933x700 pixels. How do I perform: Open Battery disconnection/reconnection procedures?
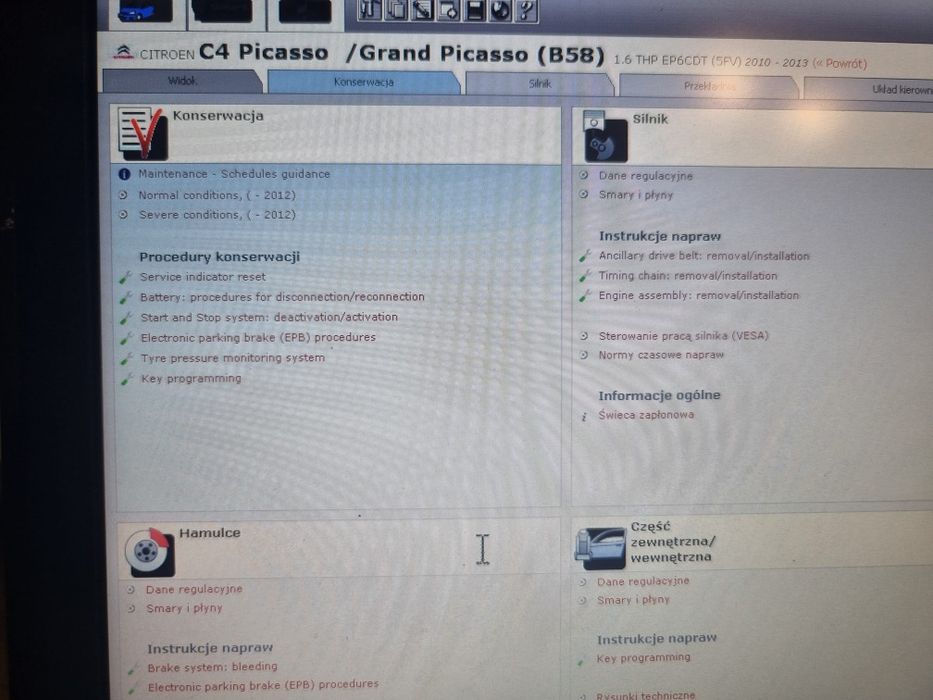coord(282,296)
